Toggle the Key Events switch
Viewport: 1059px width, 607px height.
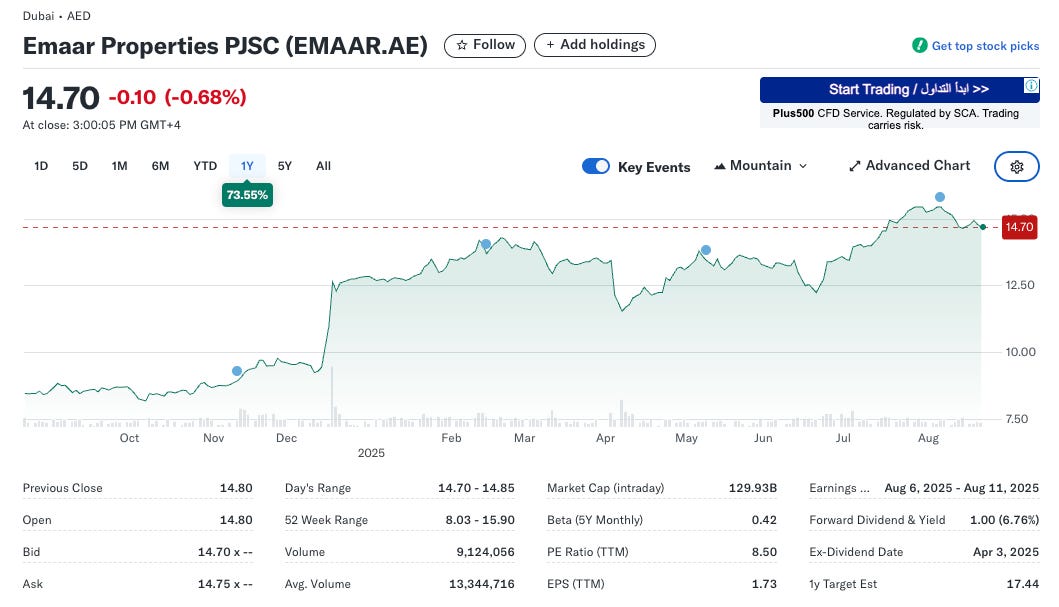(x=596, y=166)
